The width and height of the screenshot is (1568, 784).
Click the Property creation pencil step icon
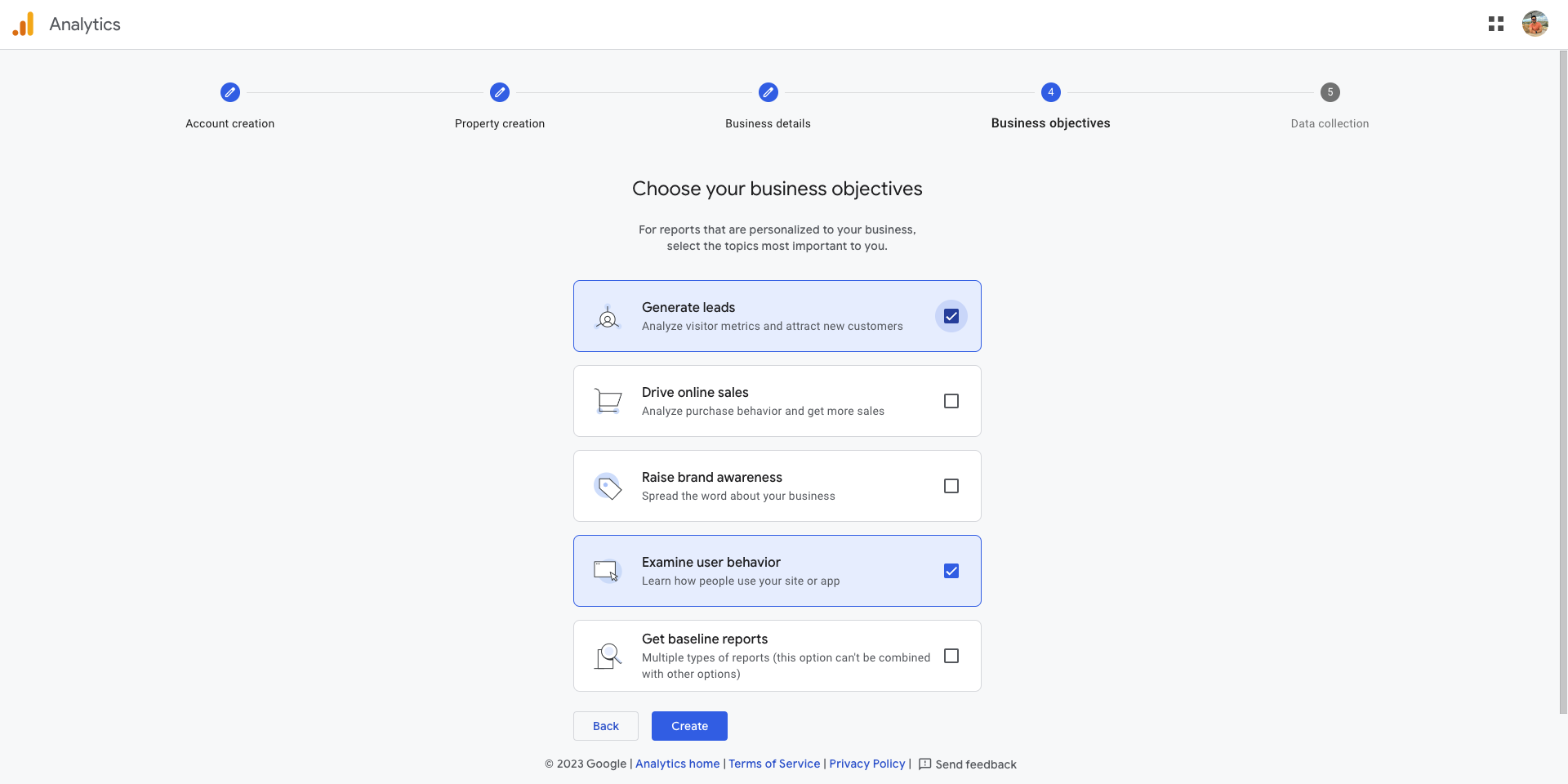[500, 92]
